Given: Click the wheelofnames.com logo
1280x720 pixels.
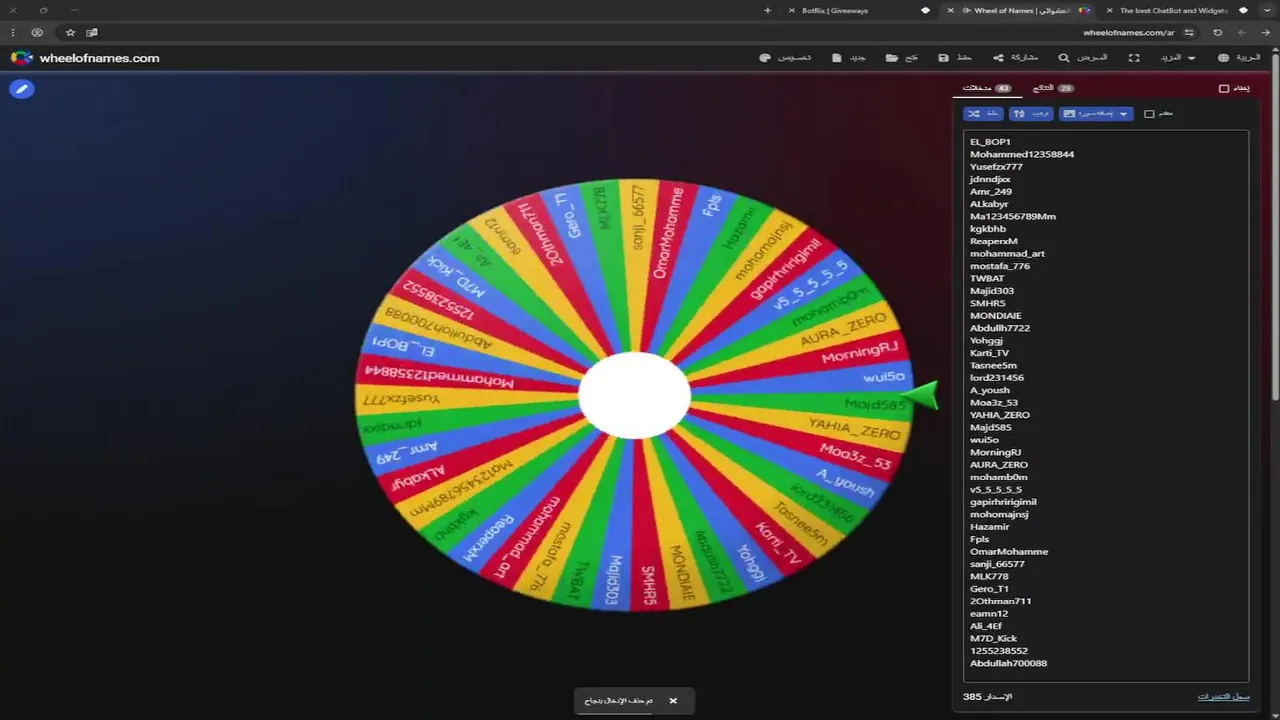Looking at the screenshot, I should 85,58.
